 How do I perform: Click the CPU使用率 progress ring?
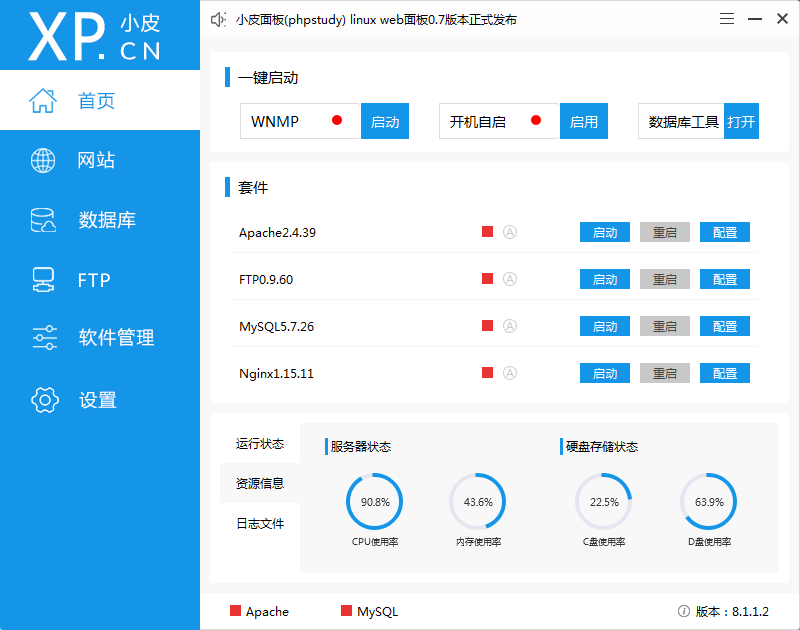pos(375,502)
